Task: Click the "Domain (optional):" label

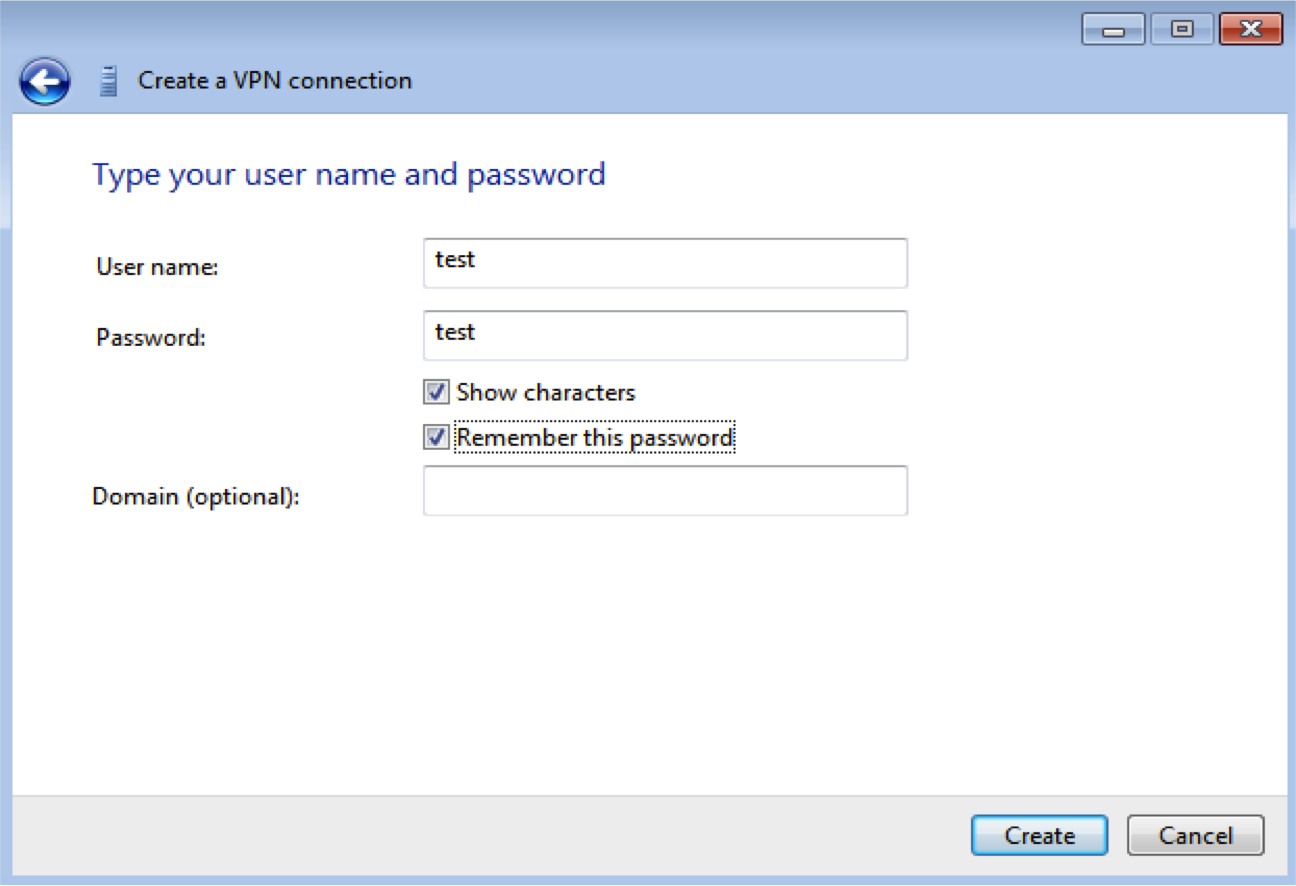Action: click(196, 497)
